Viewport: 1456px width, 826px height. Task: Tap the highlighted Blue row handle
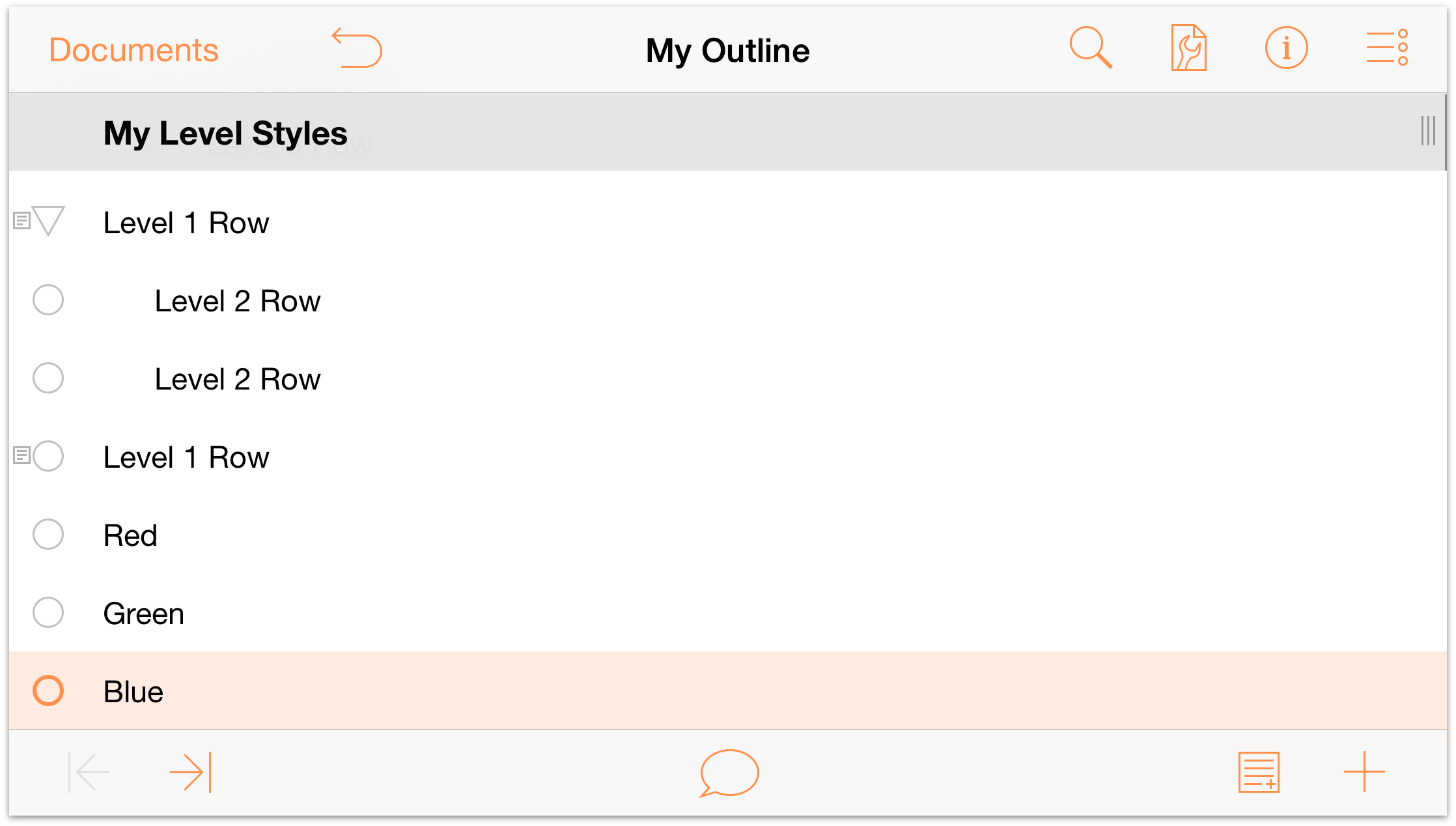coord(48,691)
